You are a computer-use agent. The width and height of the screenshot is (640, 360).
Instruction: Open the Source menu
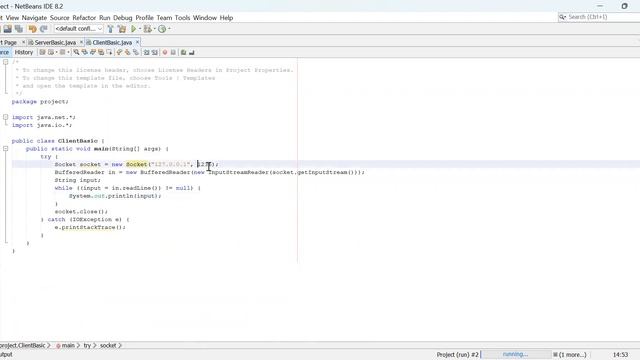(60, 18)
